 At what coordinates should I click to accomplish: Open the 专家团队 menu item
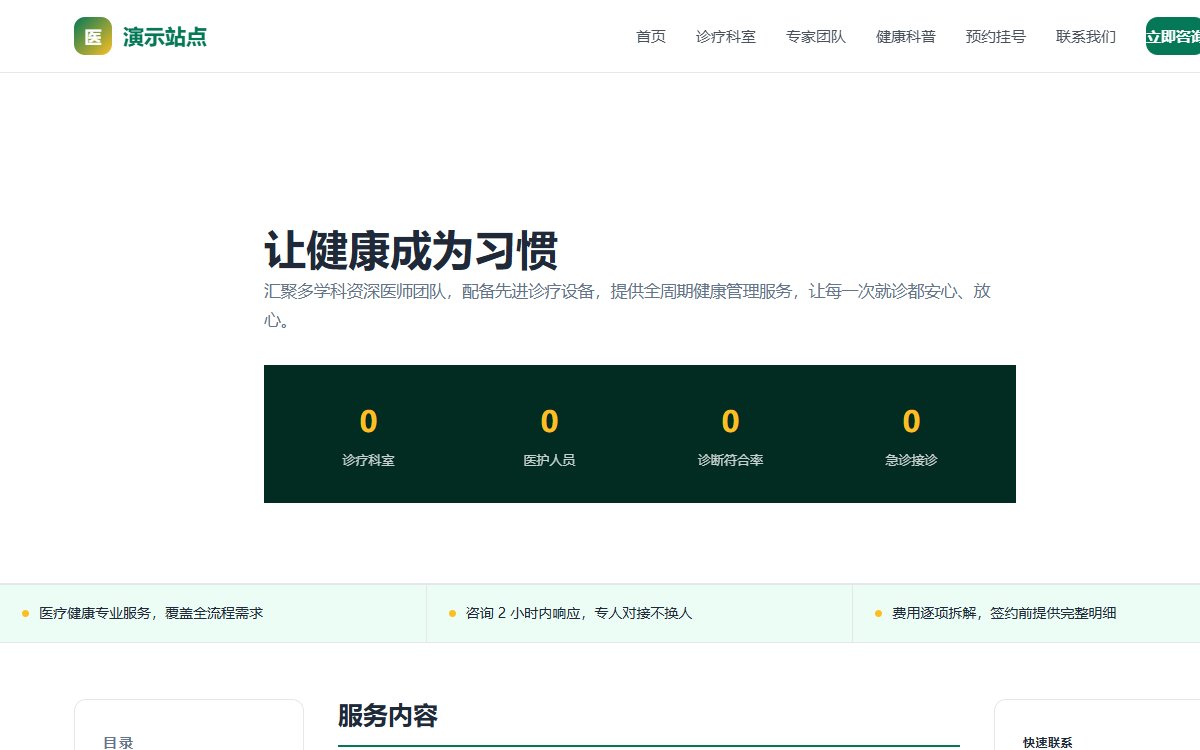pos(816,37)
